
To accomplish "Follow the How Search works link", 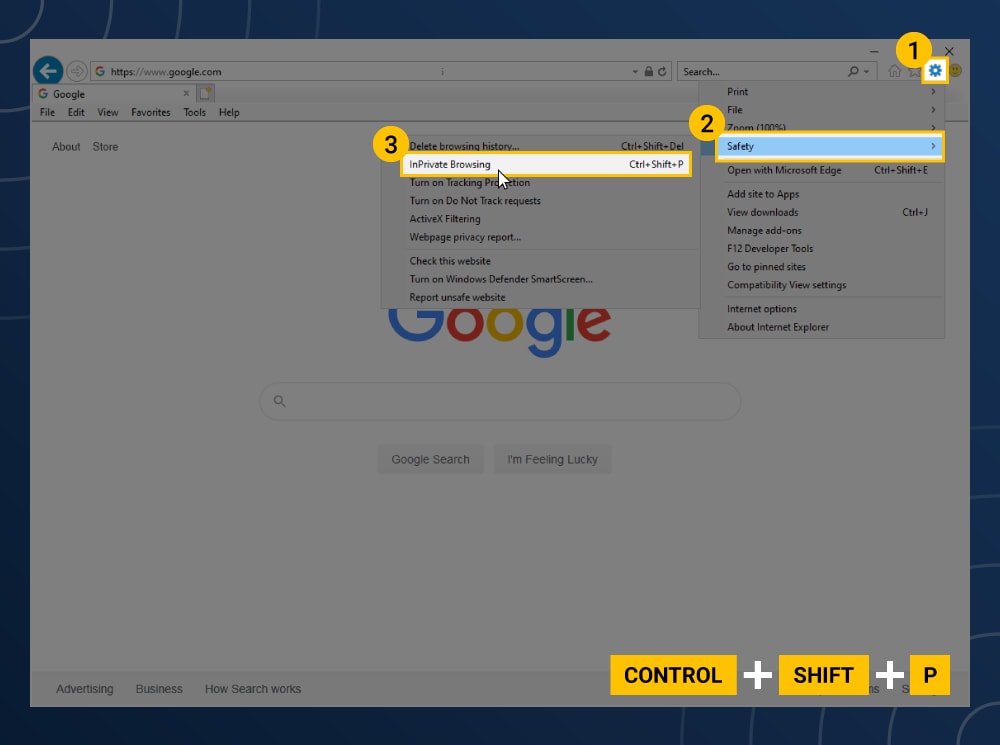I will pos(253,689).
